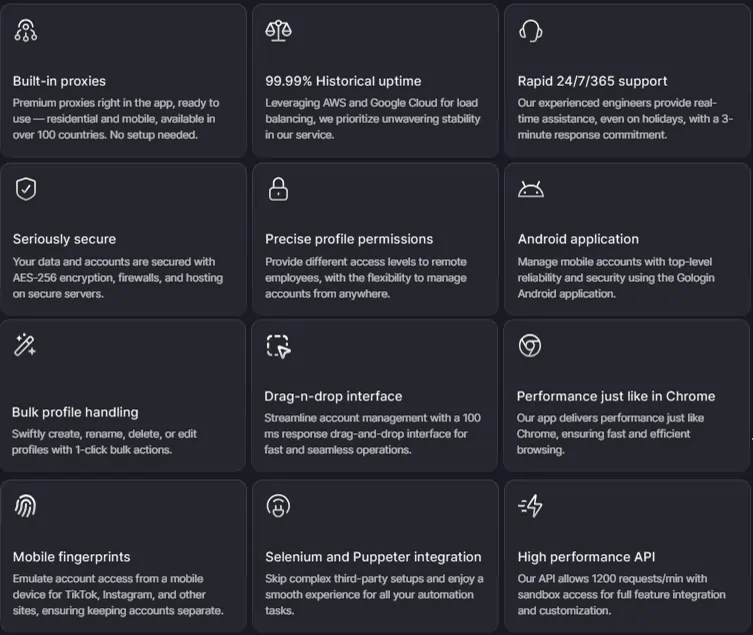Click the headset support icon
Screen dimensions: 753x635
(531, 31)
